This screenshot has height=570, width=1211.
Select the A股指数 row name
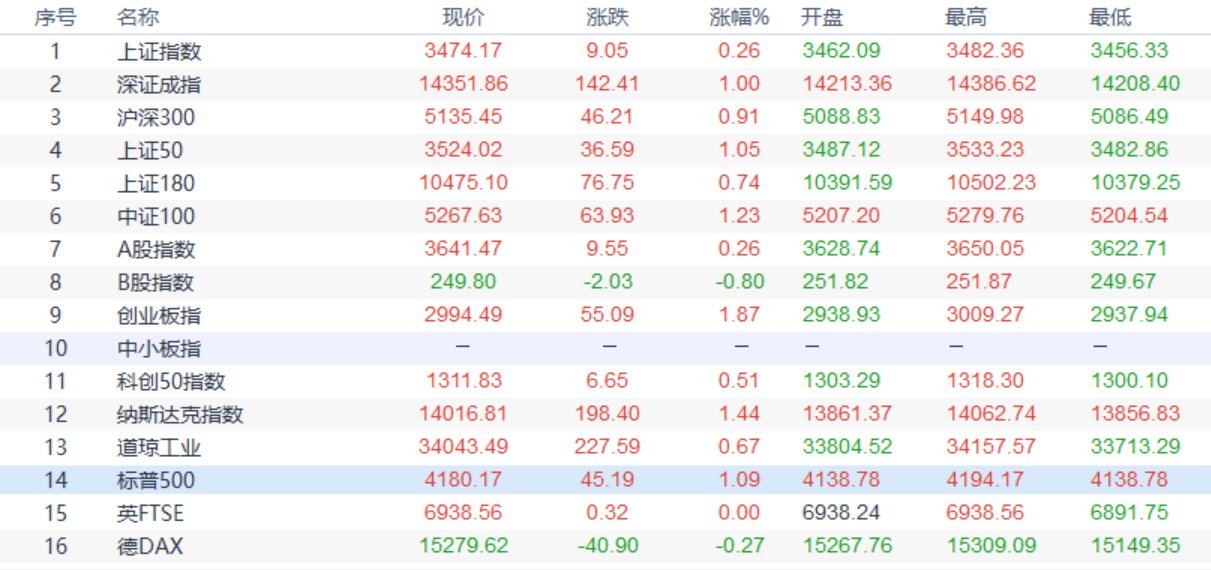(x=156, y=249)
